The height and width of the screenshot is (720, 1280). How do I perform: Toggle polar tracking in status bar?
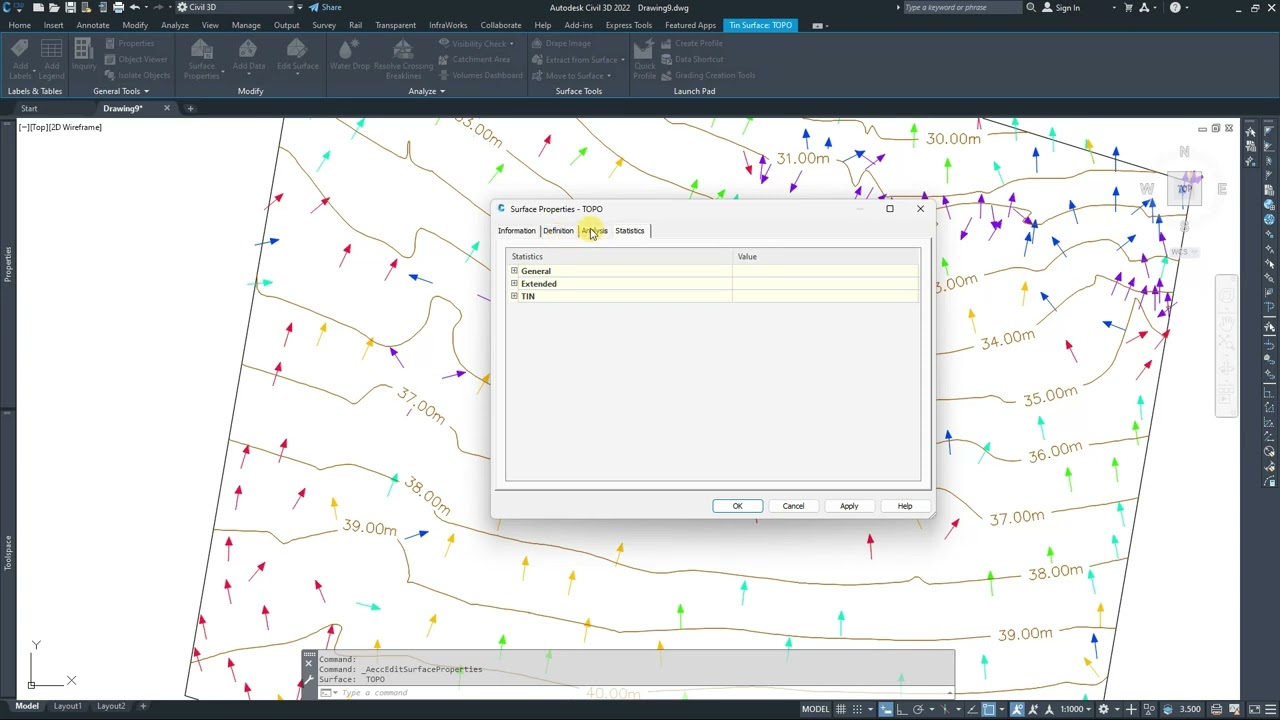918,709
